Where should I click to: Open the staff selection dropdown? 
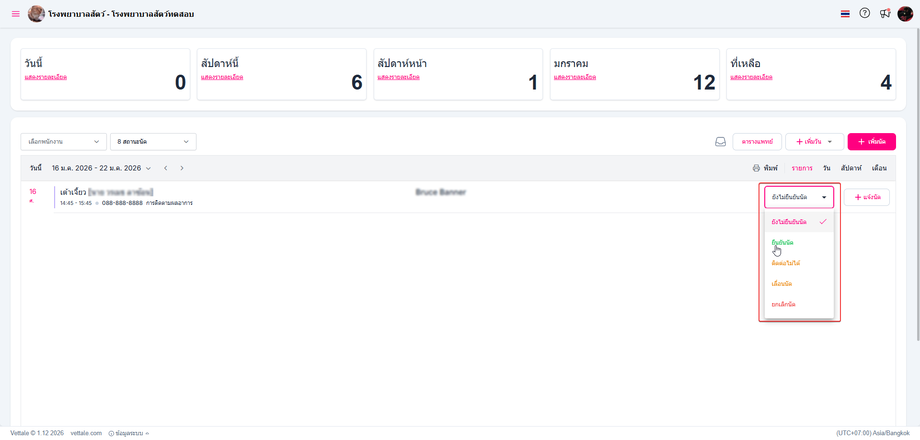point(64,142)
